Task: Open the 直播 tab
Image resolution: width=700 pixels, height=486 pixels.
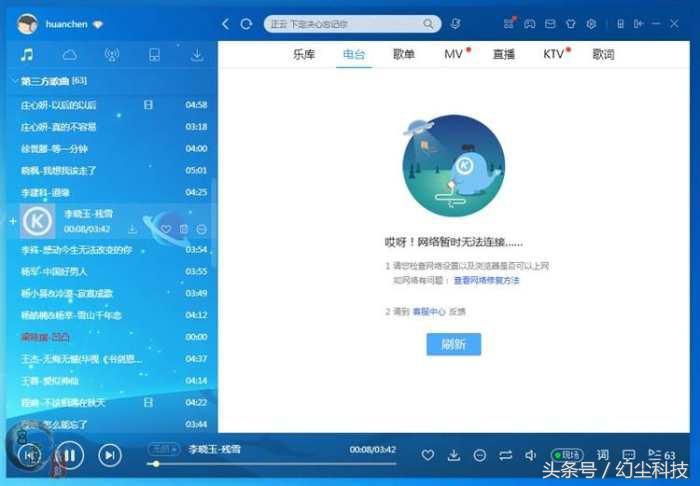Action: pyautogui.click(x=504, y=54)
